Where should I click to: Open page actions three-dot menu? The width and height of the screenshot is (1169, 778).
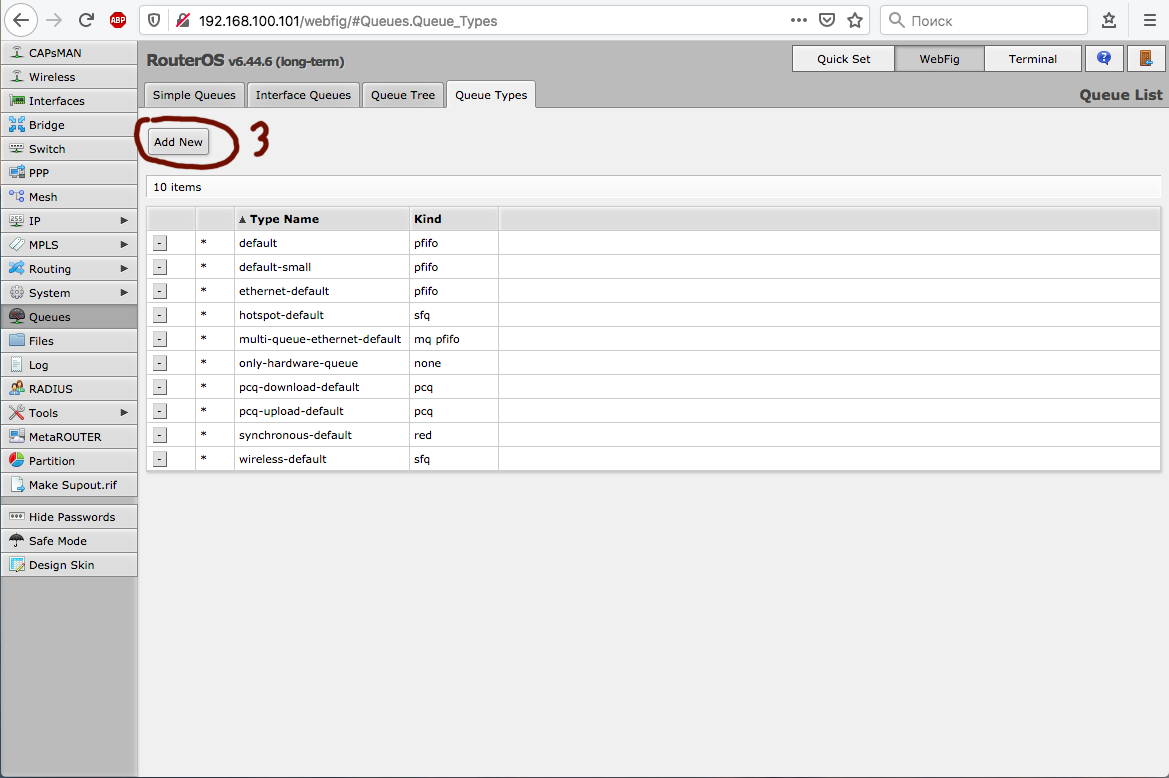pos(798,20)
